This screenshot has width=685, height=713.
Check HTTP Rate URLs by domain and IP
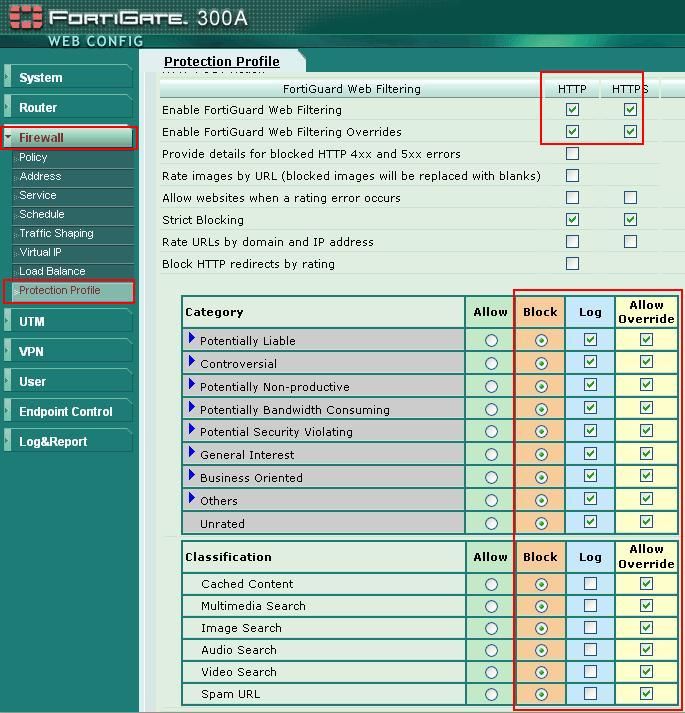point(572,241)
